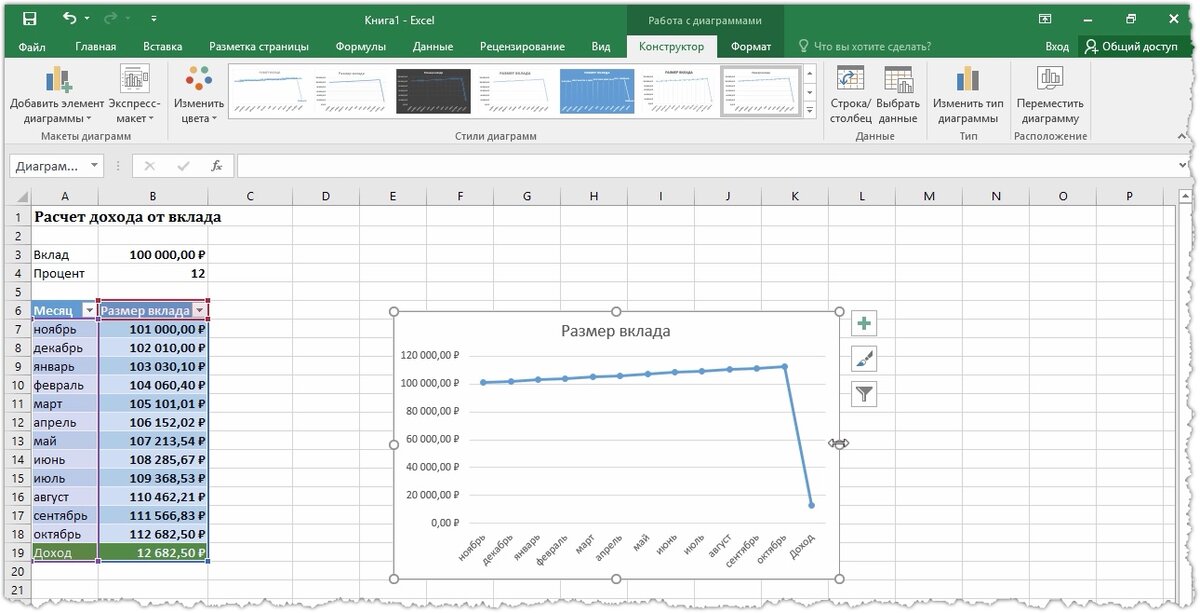The image size is (1200, 613).
Task: Click the insert function fx icon
Action: [216, 166]
